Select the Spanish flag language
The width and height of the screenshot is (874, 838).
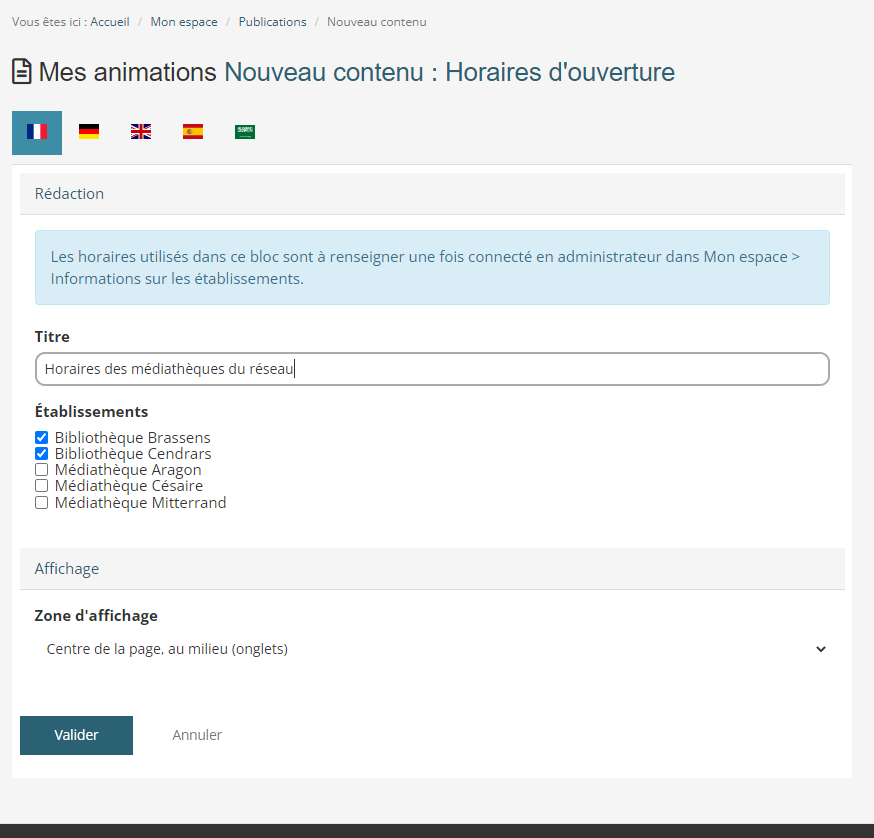click(193, 132)
